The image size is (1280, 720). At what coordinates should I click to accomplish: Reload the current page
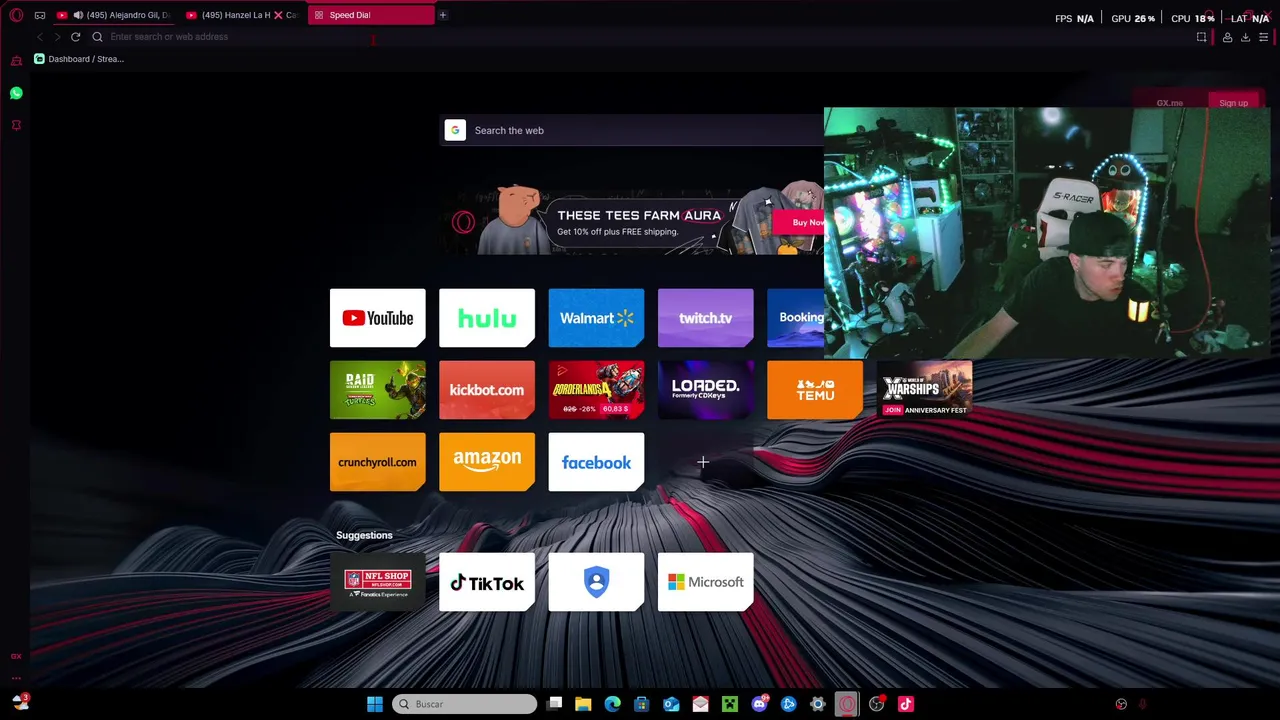(x=75, y=37)
